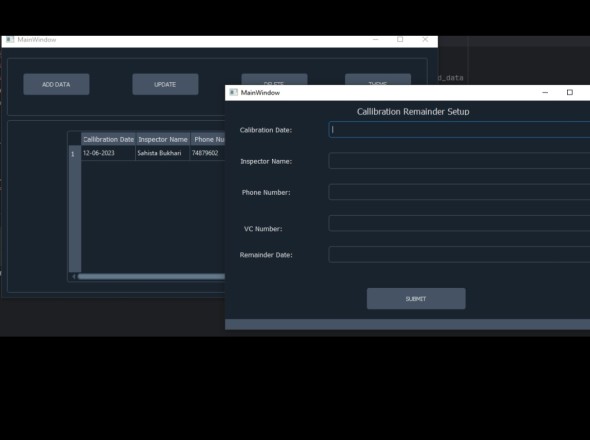Click the ADD DATA button
The width and height of the screenshot is (590, 440).
[56, 84]
